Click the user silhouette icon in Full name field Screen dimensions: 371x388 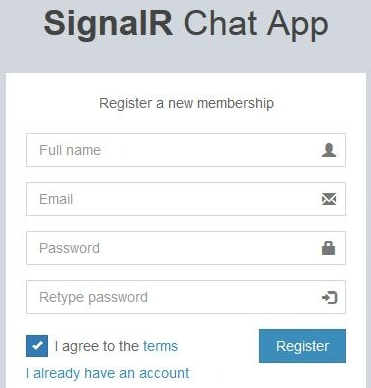[x=329, y=150]
